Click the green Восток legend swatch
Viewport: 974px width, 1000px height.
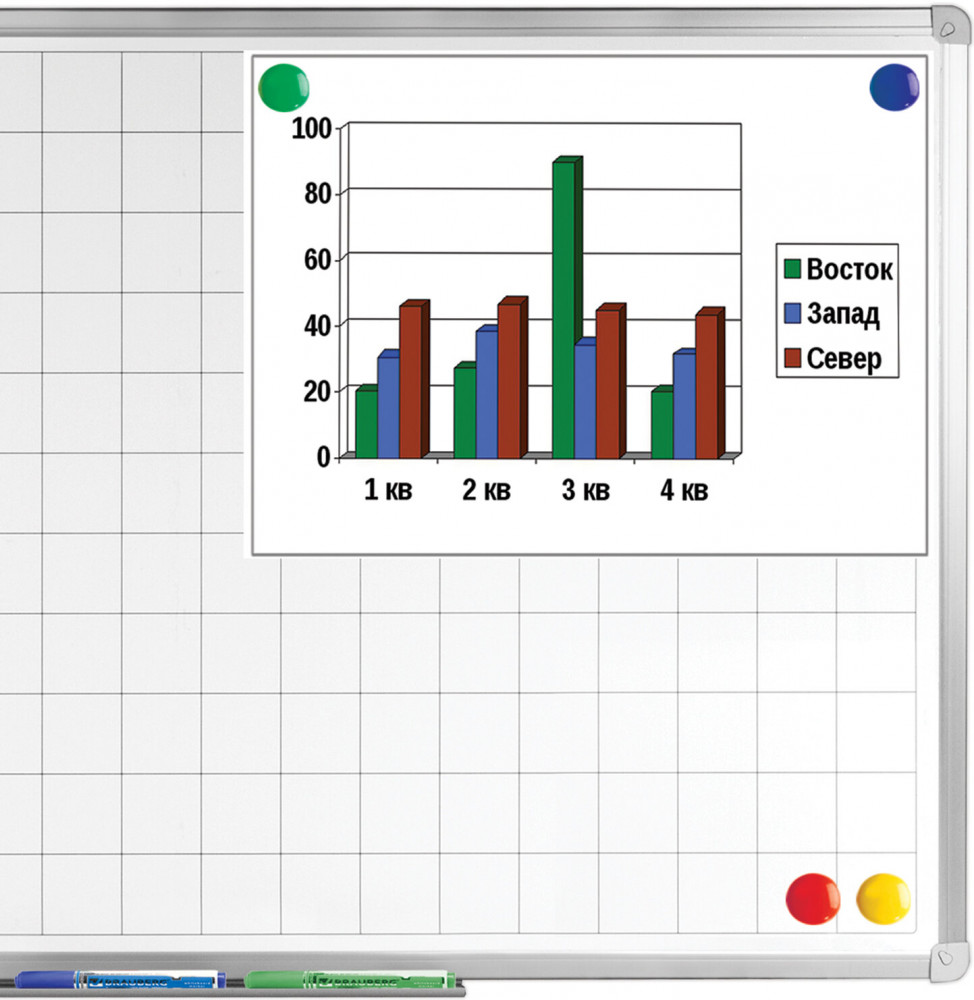[x=793, y=268]
